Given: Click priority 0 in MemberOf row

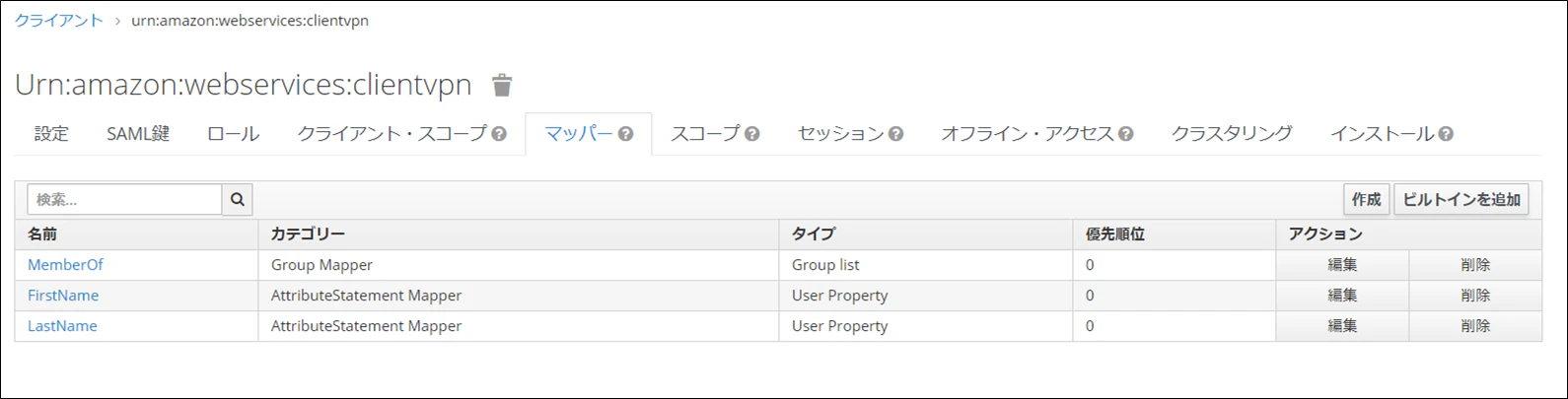Looking at the screenshot, I should 1175,265.
